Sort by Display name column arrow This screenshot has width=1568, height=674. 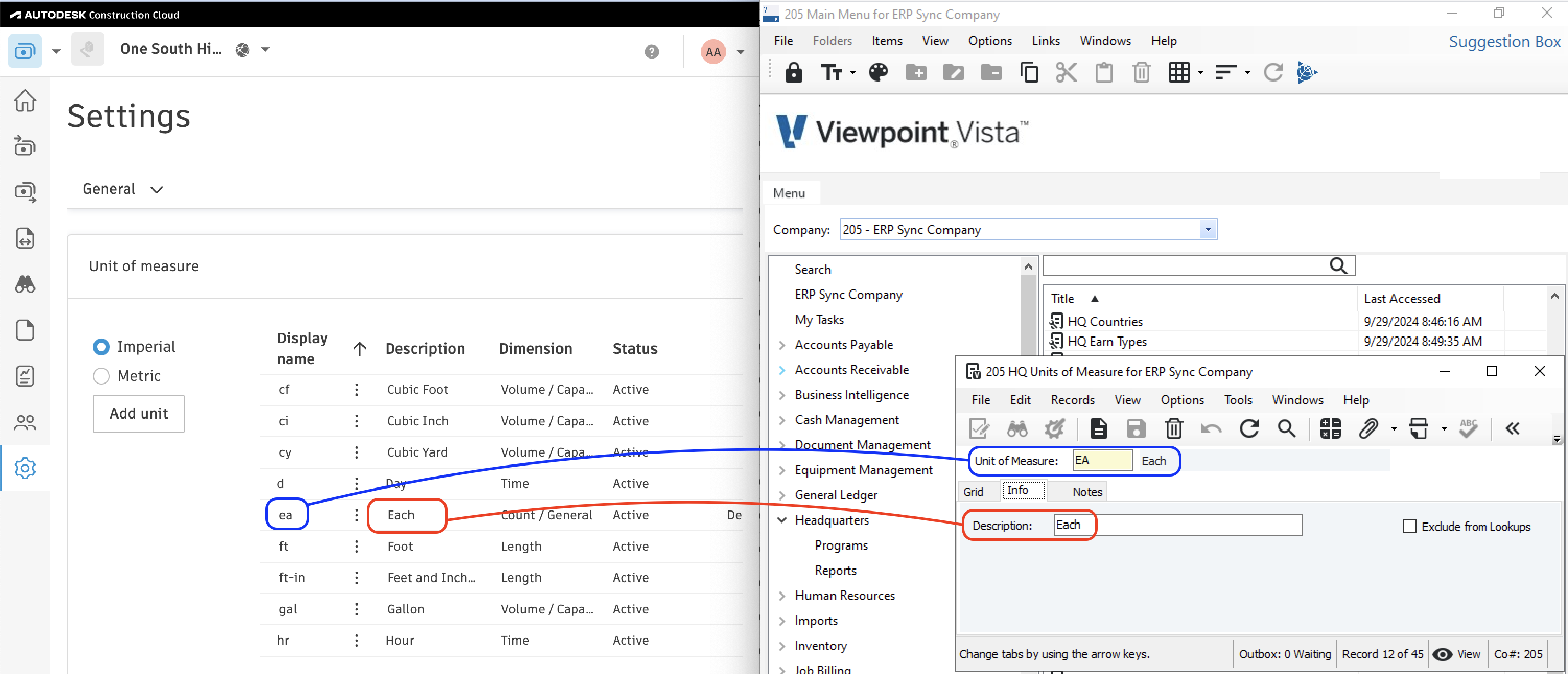[x=360, y=349]
